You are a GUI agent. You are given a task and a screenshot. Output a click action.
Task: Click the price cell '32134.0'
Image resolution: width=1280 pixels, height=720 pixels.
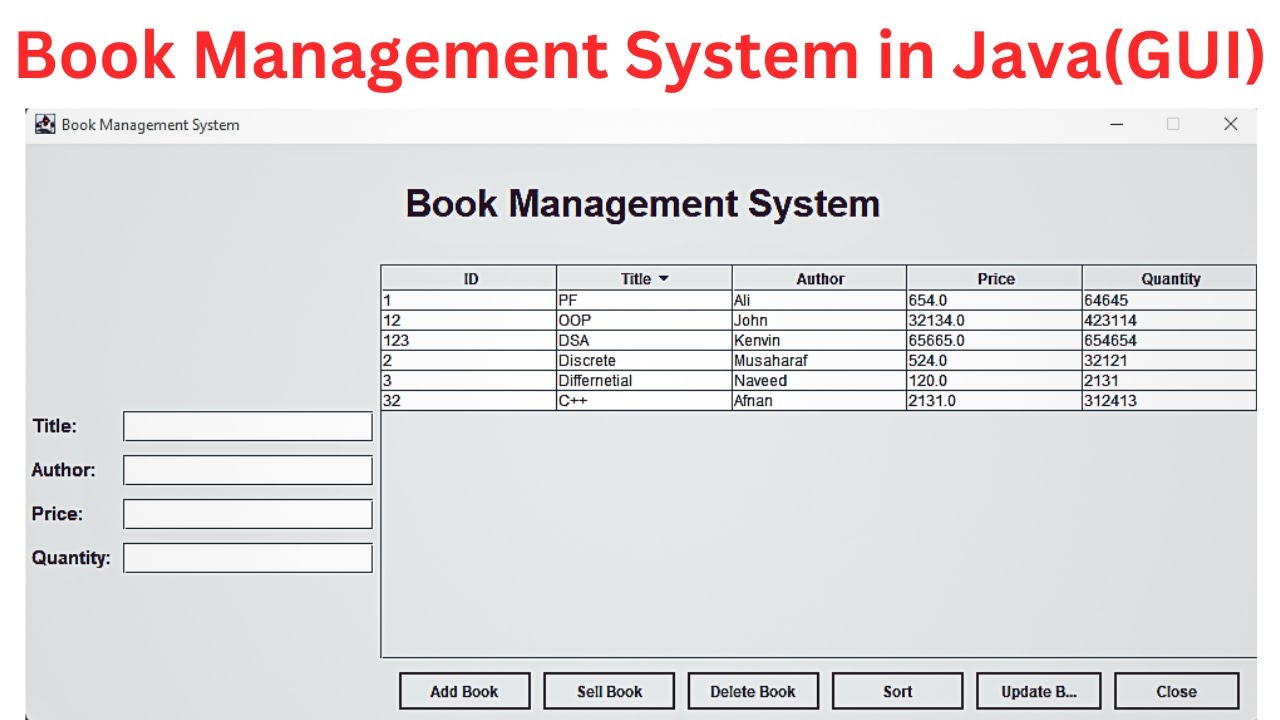tap(994, 320)
